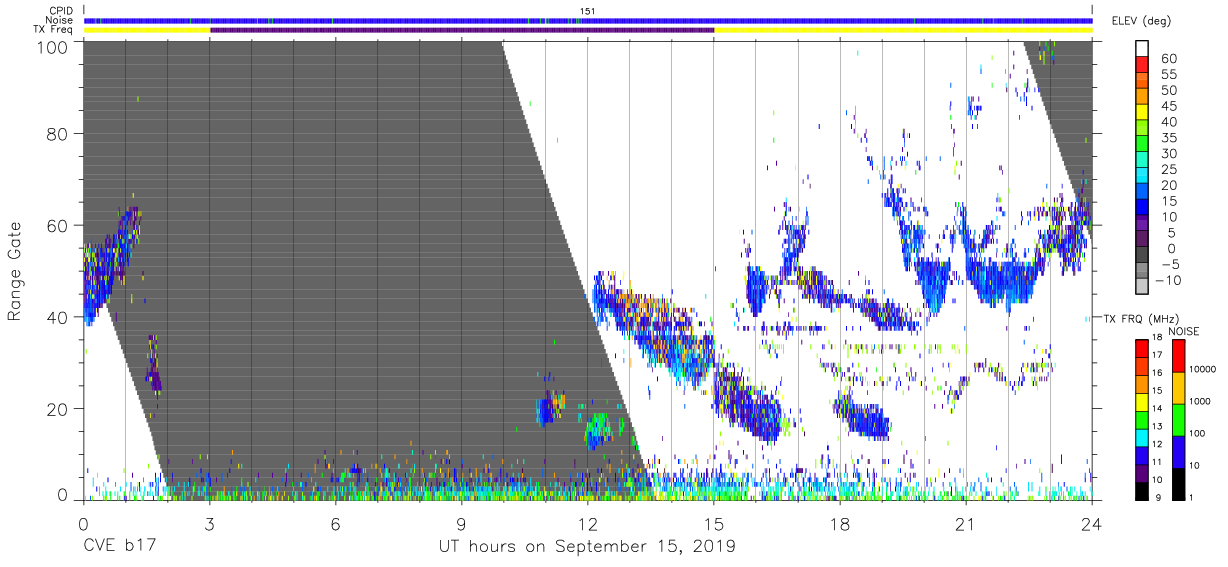Click the black bottom swatch in NOISE colorbar

(x=1179, y=484)
